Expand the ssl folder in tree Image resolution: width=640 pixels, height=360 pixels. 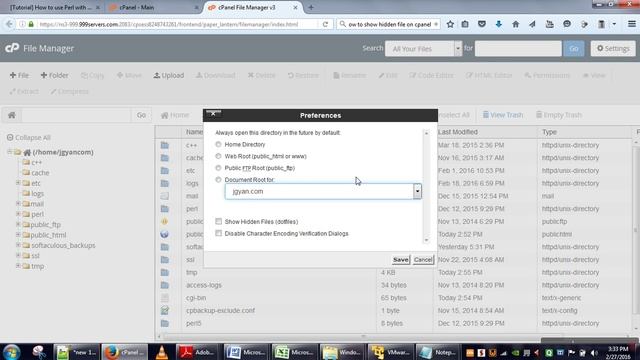click(x=18, y=255)
